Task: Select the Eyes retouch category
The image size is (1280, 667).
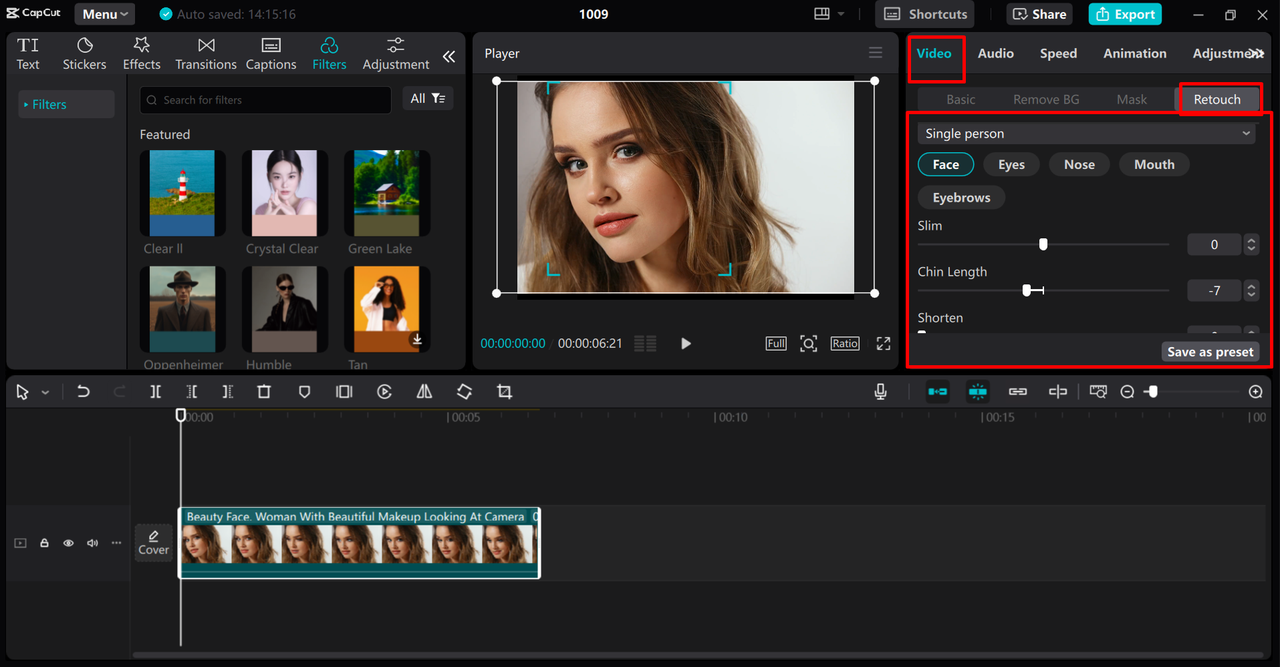Action: [x=1011, y=164]
